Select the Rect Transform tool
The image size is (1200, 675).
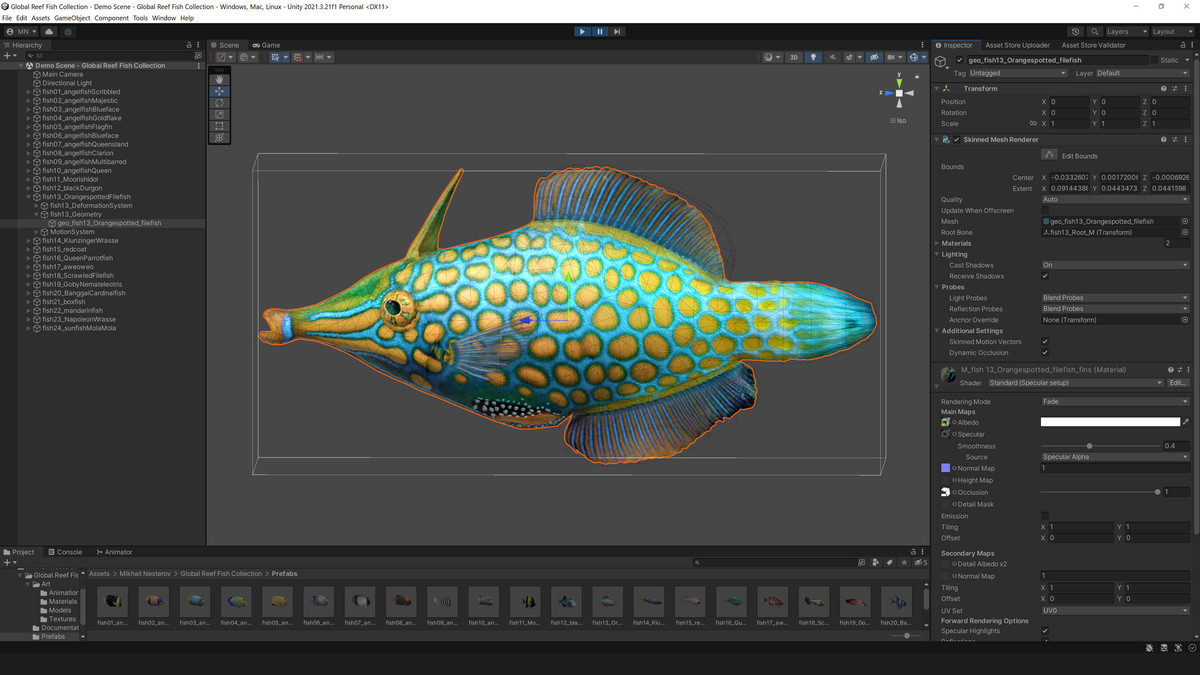[x=219, y=126]
